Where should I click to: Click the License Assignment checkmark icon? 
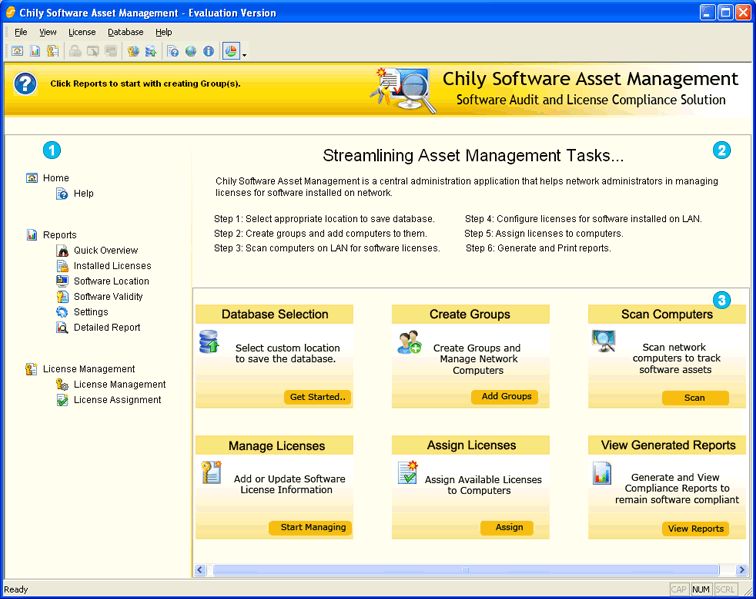[x=62, y=400]
